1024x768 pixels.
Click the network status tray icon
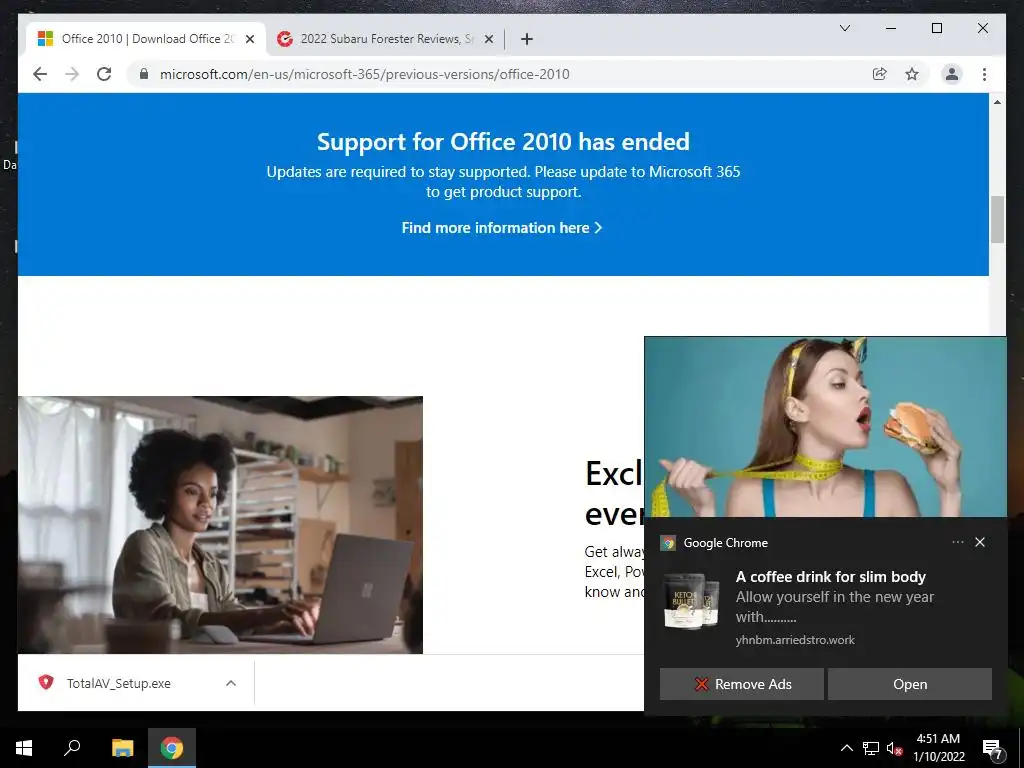coord(871,748)
